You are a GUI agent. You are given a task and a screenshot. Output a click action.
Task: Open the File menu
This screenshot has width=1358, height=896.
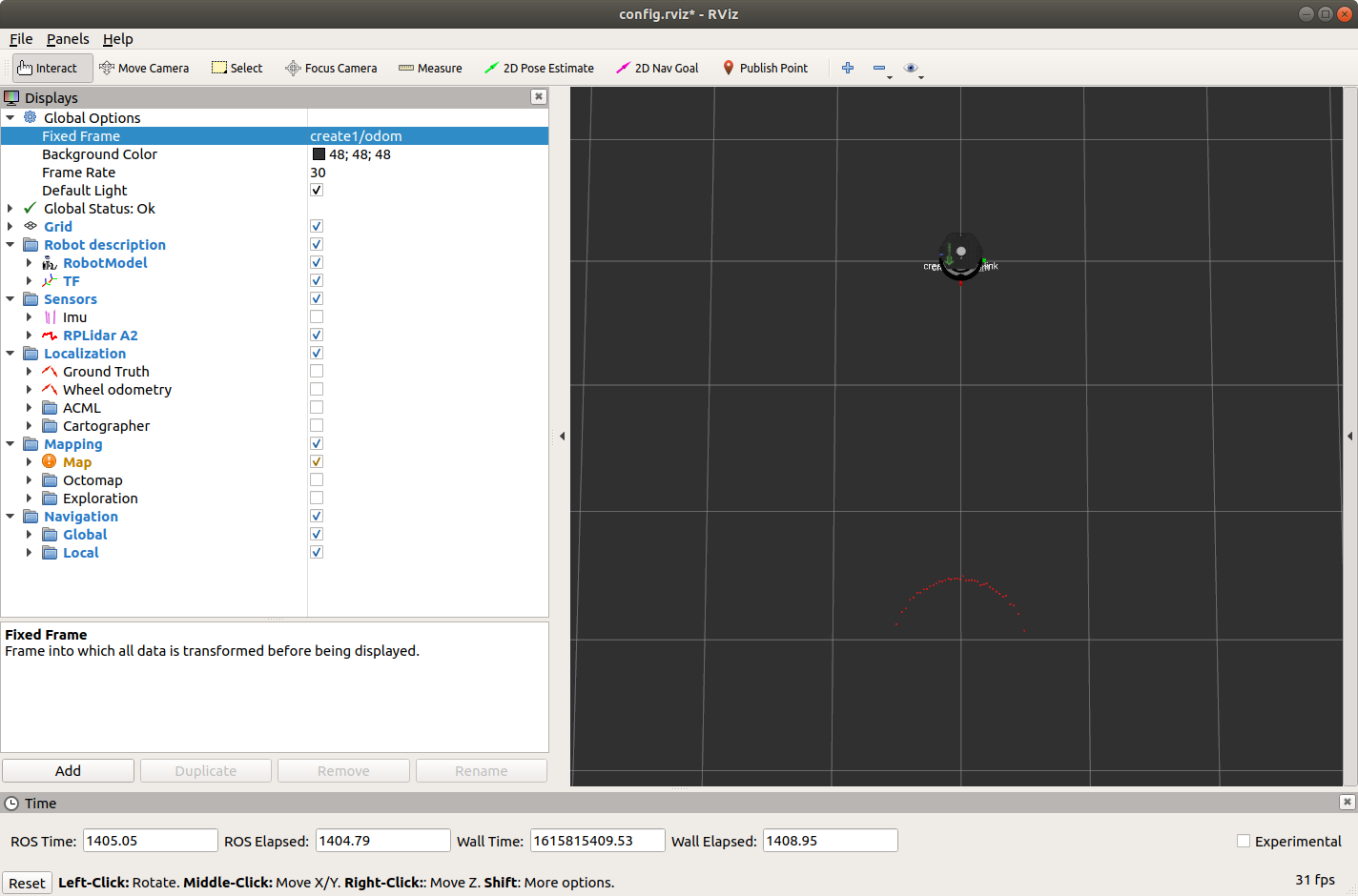pyautogui.click(x=21, y=39)
